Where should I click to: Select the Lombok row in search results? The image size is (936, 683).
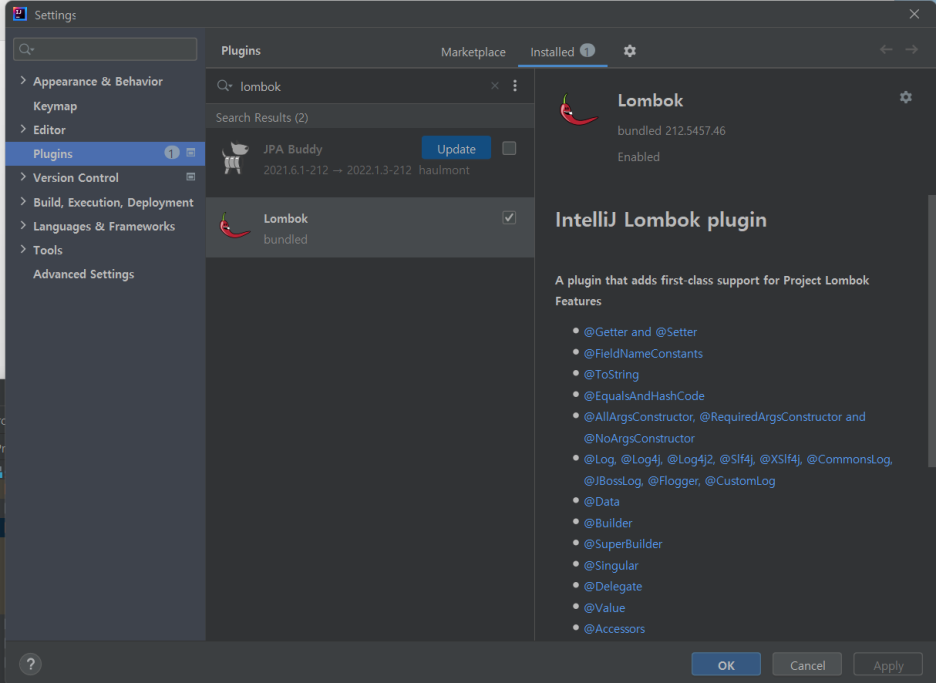tap(370, 227)
